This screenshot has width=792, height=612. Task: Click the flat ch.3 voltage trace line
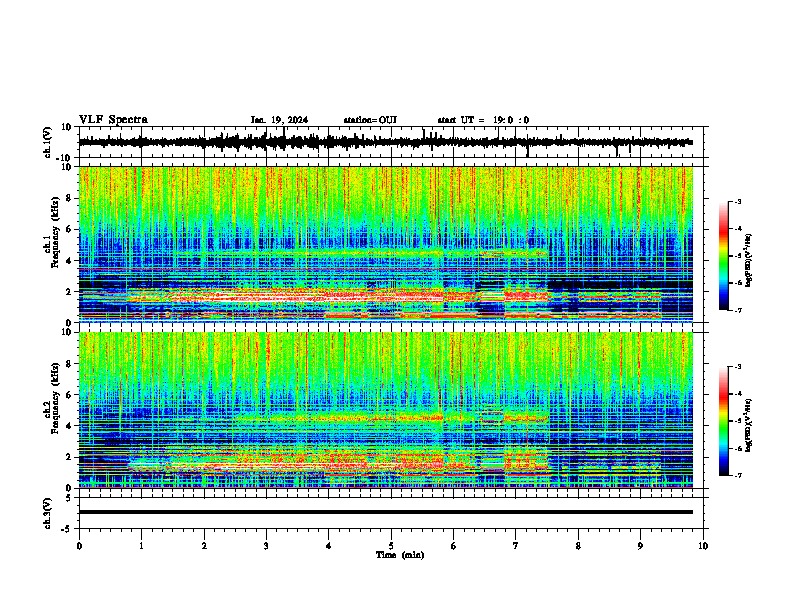[386, 512]
